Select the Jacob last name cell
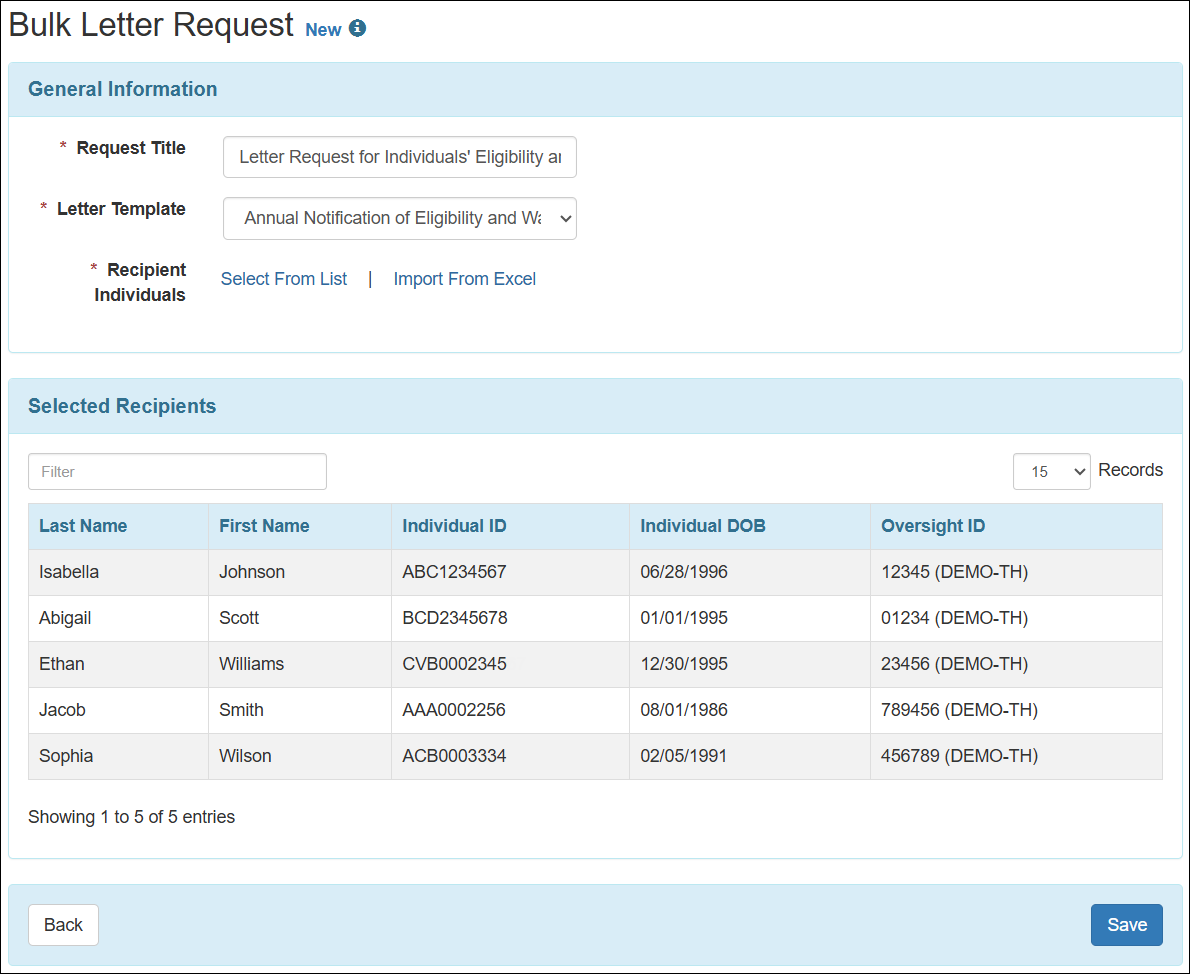Screen dimensions: 1190x974 [x=118, y=710]
